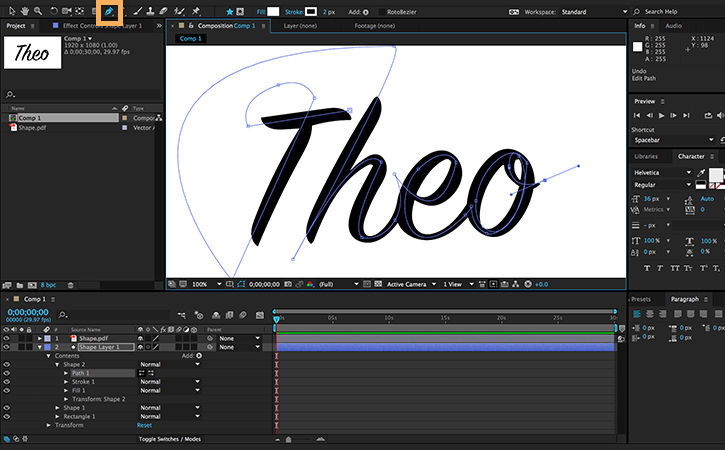Select the Roto Brush tool
This screenshot has height=450, width=725.
tap(179, 11)
